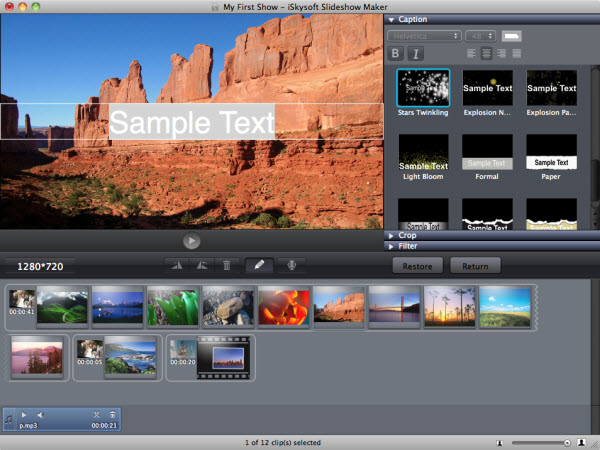Click the Restore button

pos(417,266)
